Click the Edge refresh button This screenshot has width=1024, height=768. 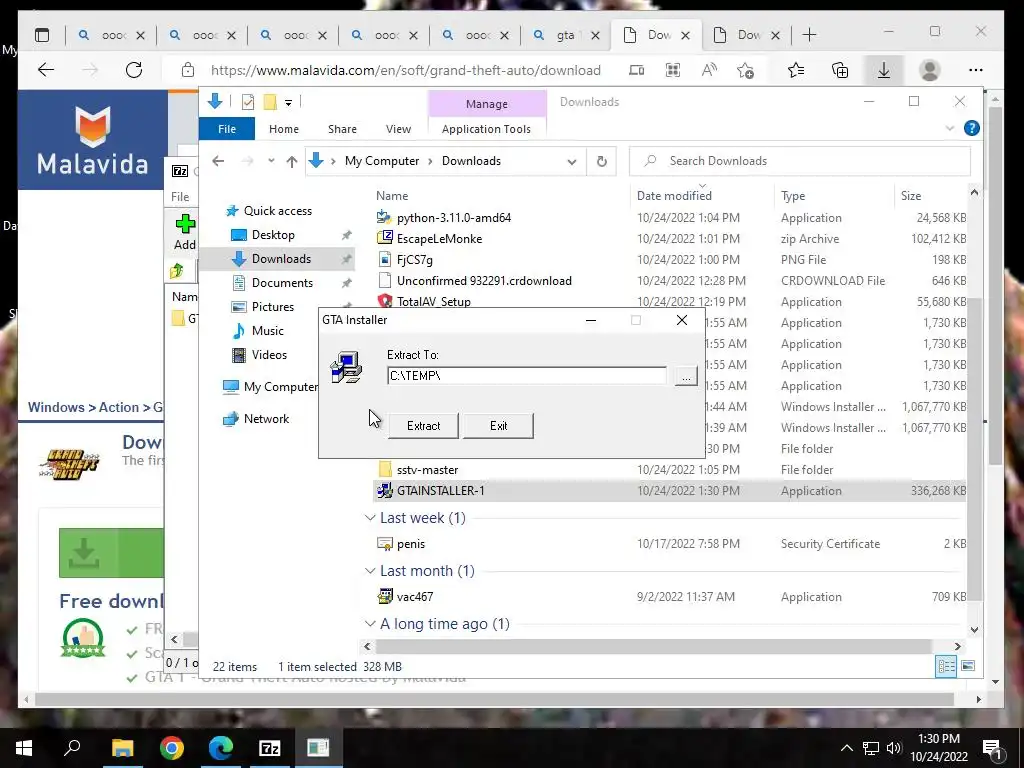pyautogui.click(x=134, y=70)
